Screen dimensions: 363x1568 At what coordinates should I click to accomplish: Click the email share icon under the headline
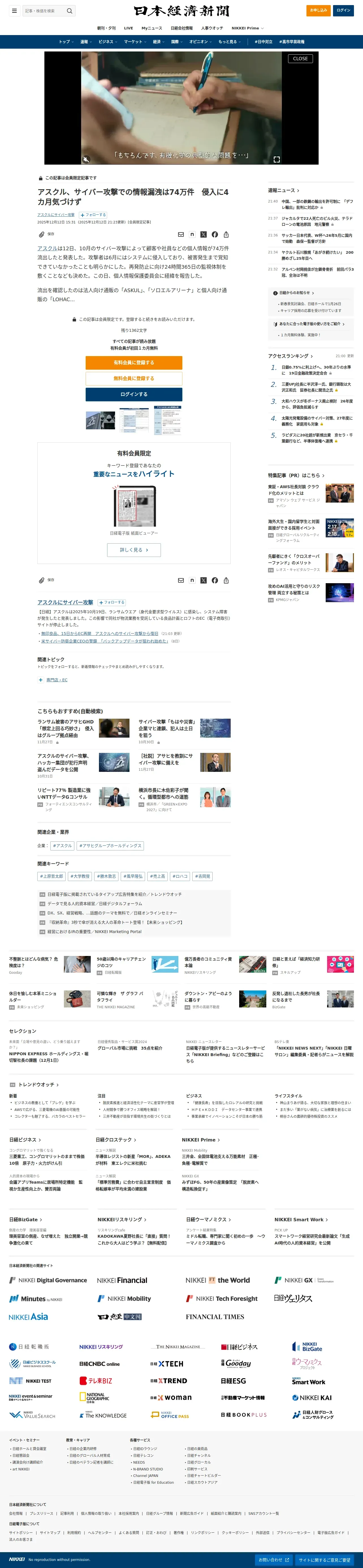[x=181, y=234]
